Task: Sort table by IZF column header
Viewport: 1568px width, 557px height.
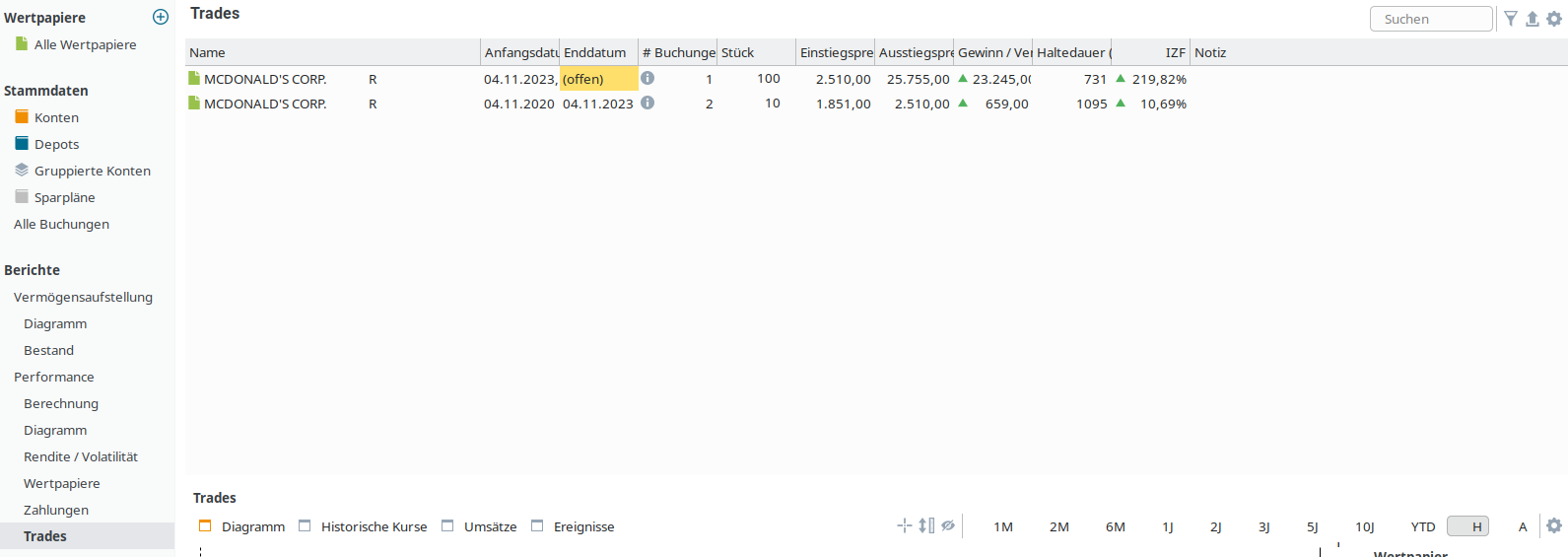Action: point(1175,52)
